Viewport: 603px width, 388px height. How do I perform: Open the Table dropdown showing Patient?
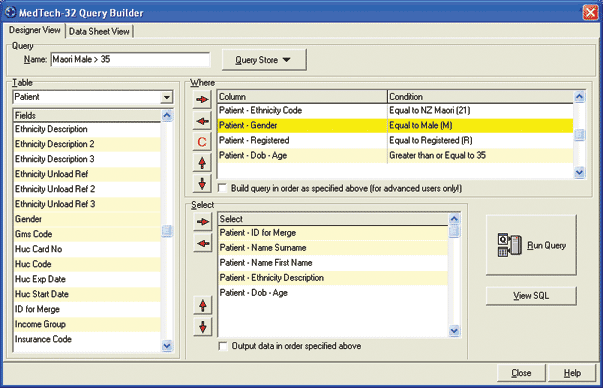point(167,97)
